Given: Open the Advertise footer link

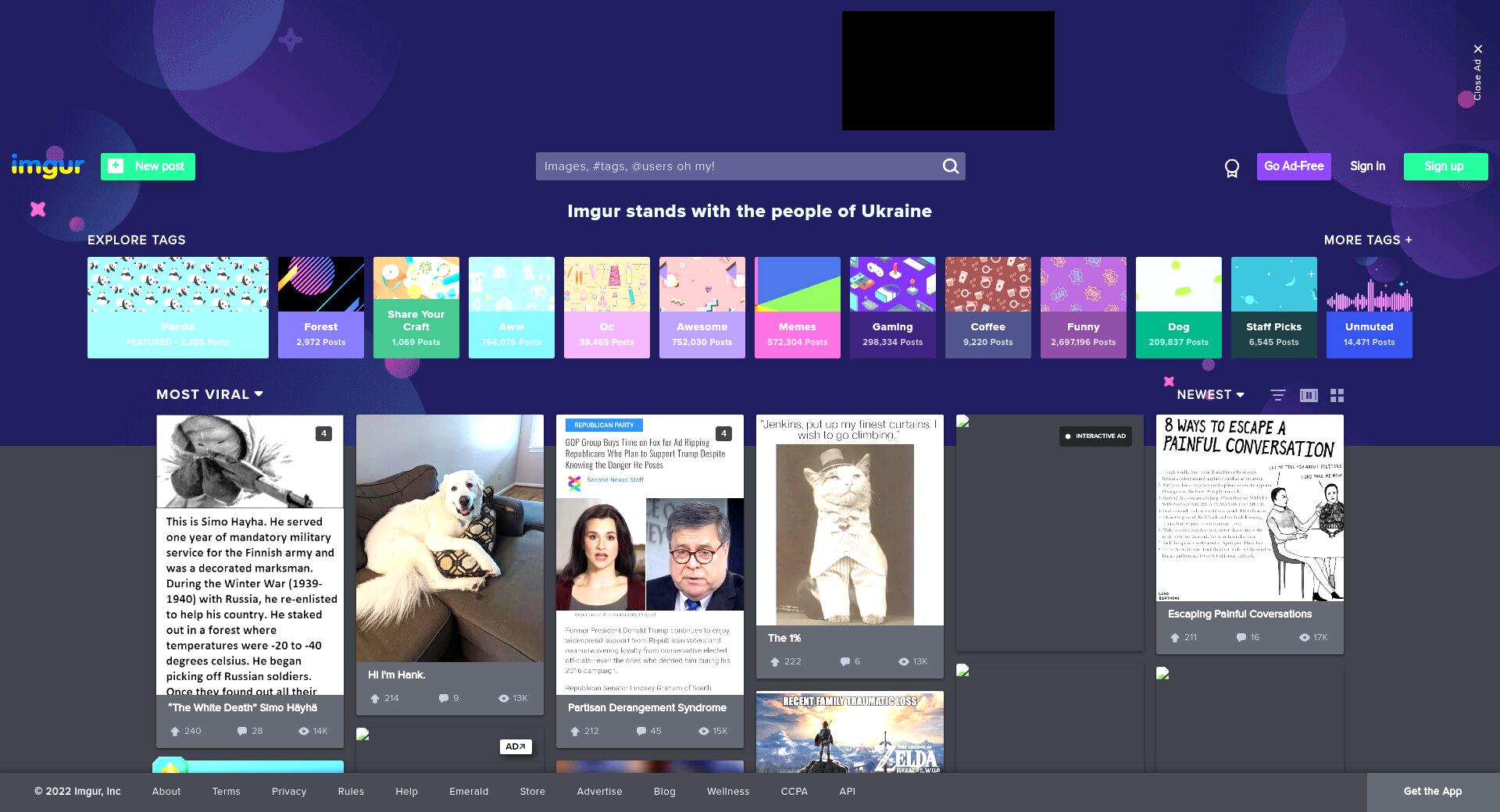Looking at the screenshot, I should point(599,792).
